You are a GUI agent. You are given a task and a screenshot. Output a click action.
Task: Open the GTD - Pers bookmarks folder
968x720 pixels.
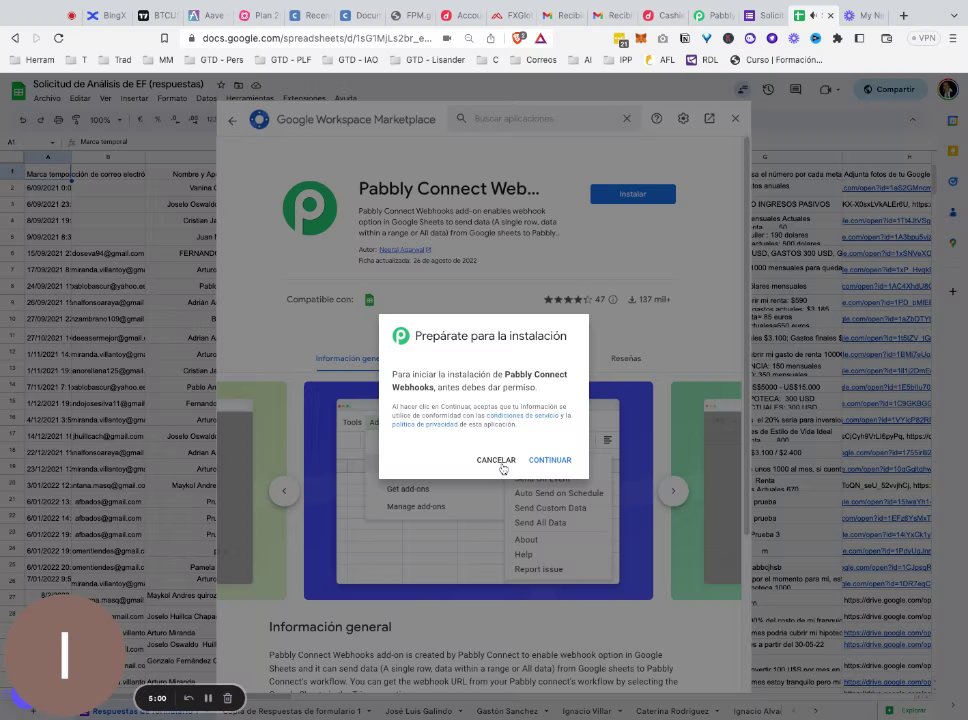(214, 60)
